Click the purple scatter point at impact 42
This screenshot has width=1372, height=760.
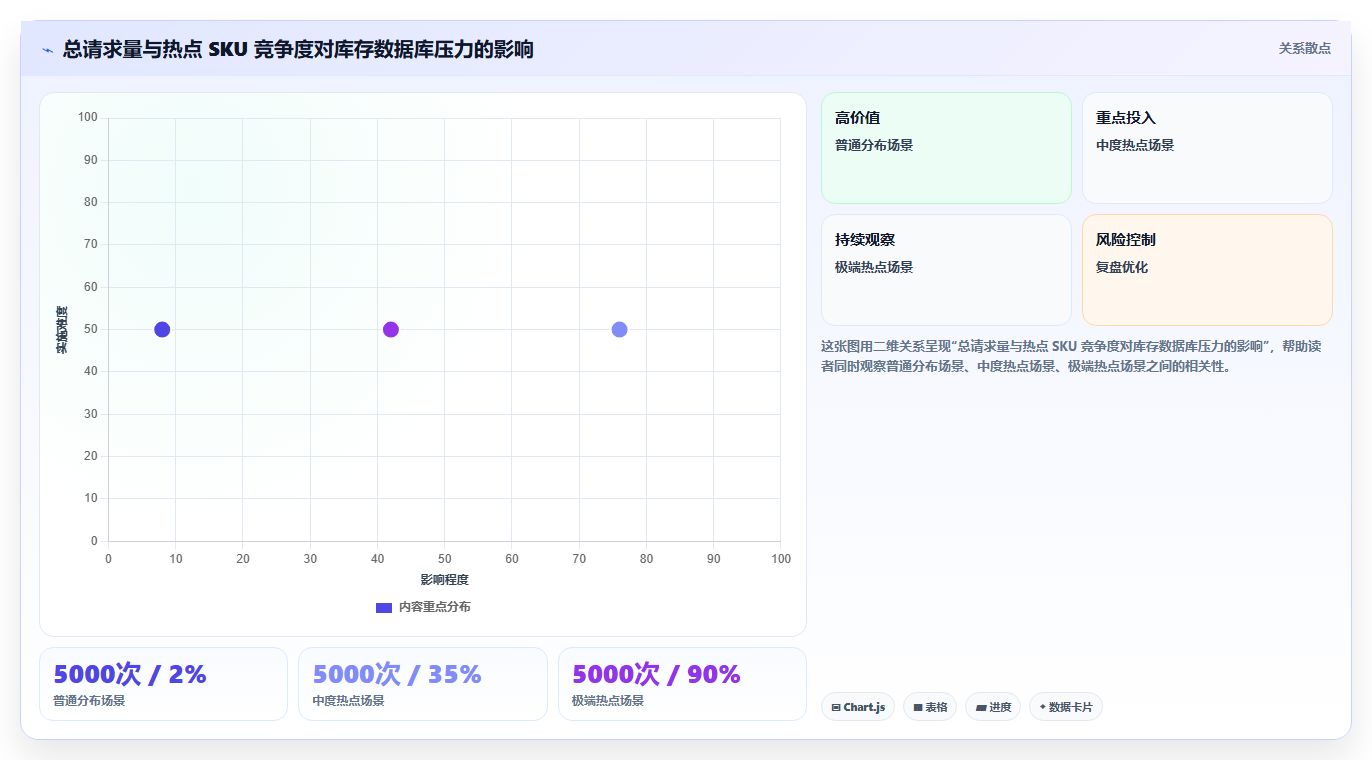click(391, 330)
